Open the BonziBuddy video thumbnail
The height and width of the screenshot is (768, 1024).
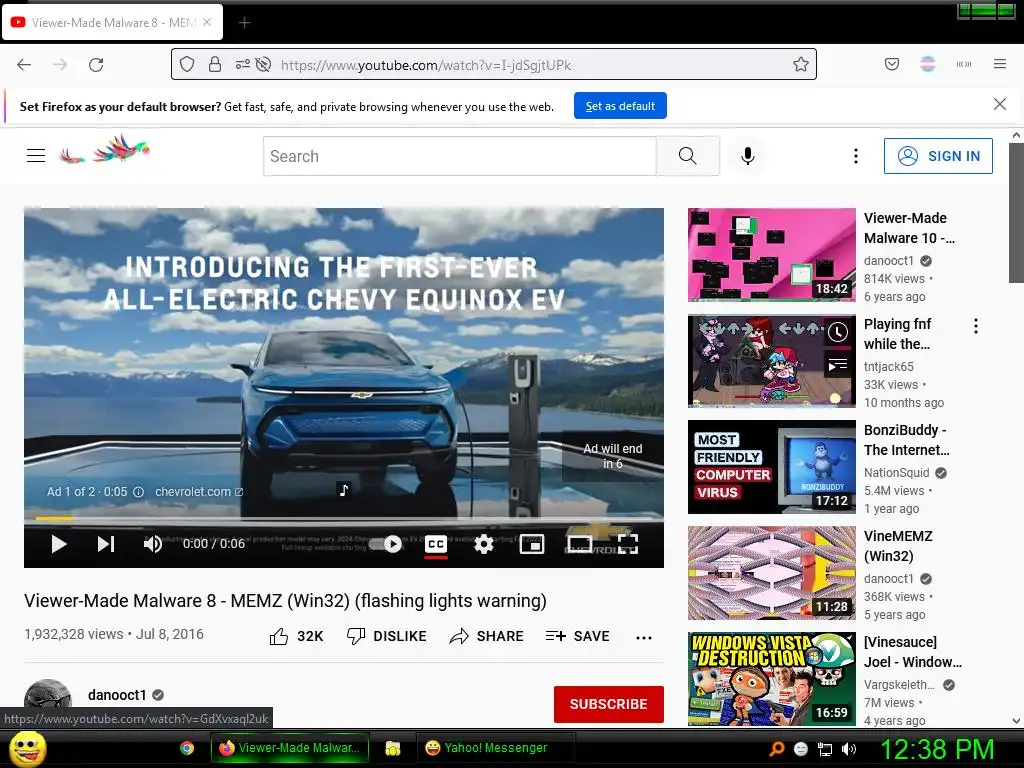click(x=771, y=467)
